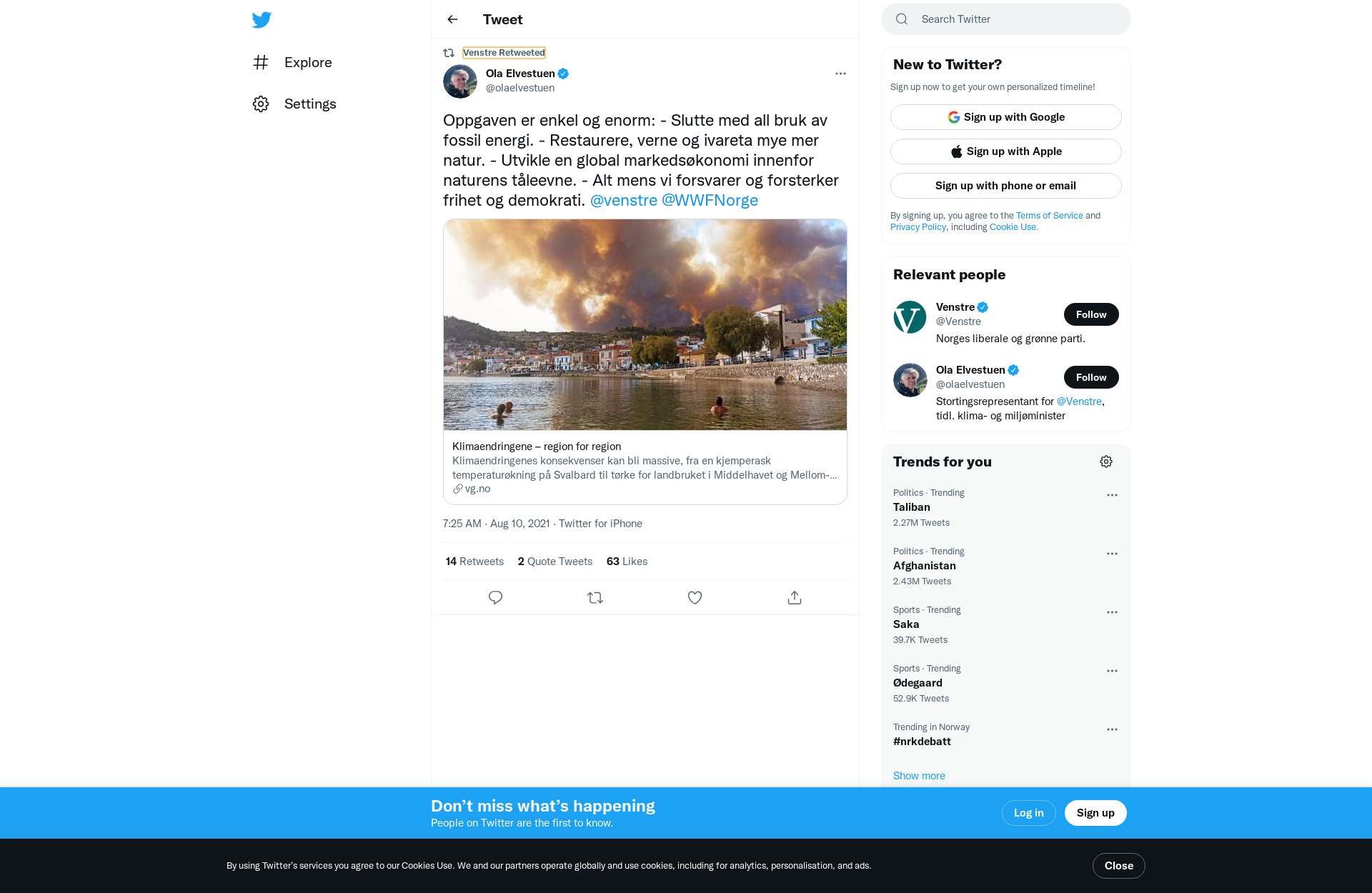Image resolution: width=1372 pixels, height=893 pixels.
Task: Click the retweet icon beside Venstre Retweeted
Action: click(x=449, y=53)
